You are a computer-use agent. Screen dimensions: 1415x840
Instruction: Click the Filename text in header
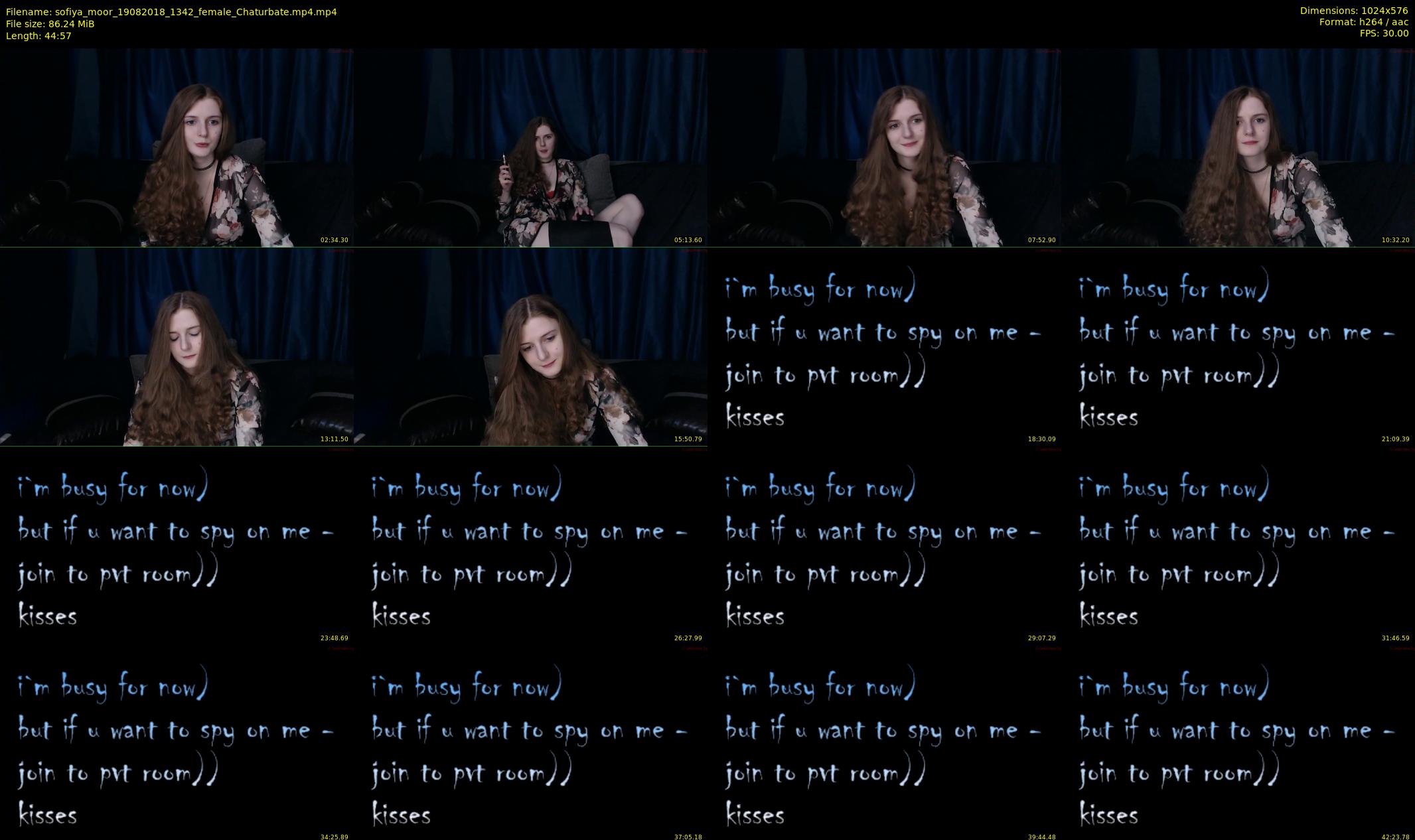[171, 12]
